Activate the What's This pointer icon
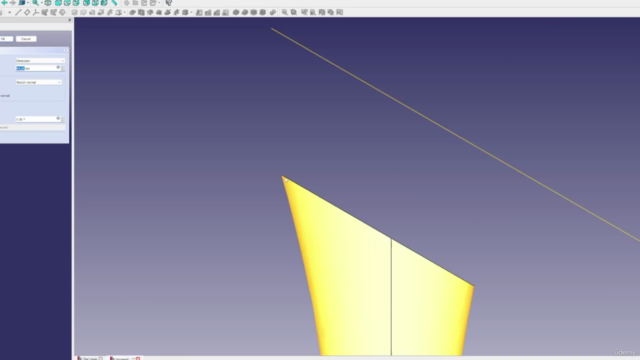640x360 pixels. 169,2
